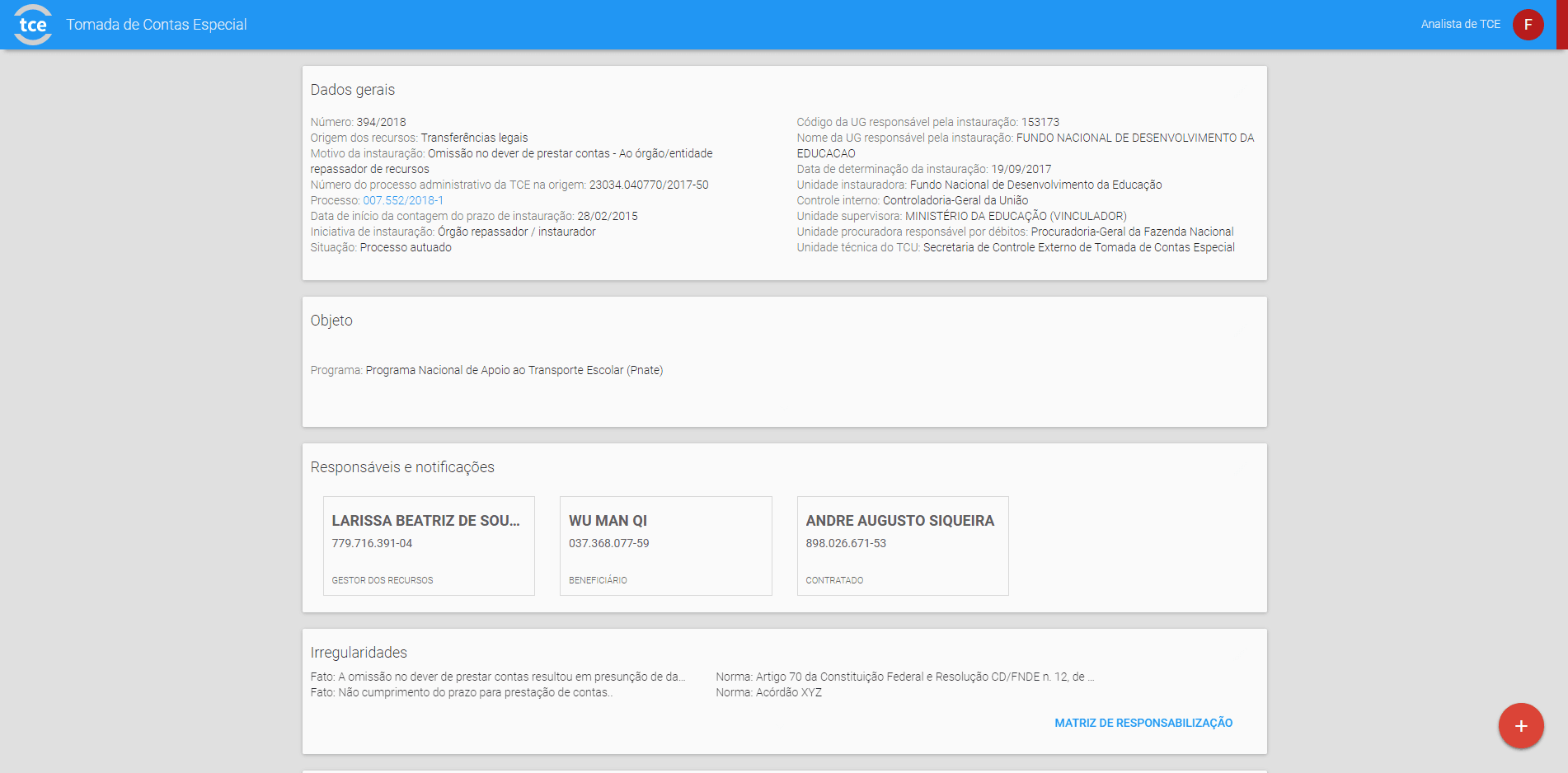Viewport: 1568px width, 773px height.
Task: Open process link 007.552/2018-1
Action: pos(403,200)
